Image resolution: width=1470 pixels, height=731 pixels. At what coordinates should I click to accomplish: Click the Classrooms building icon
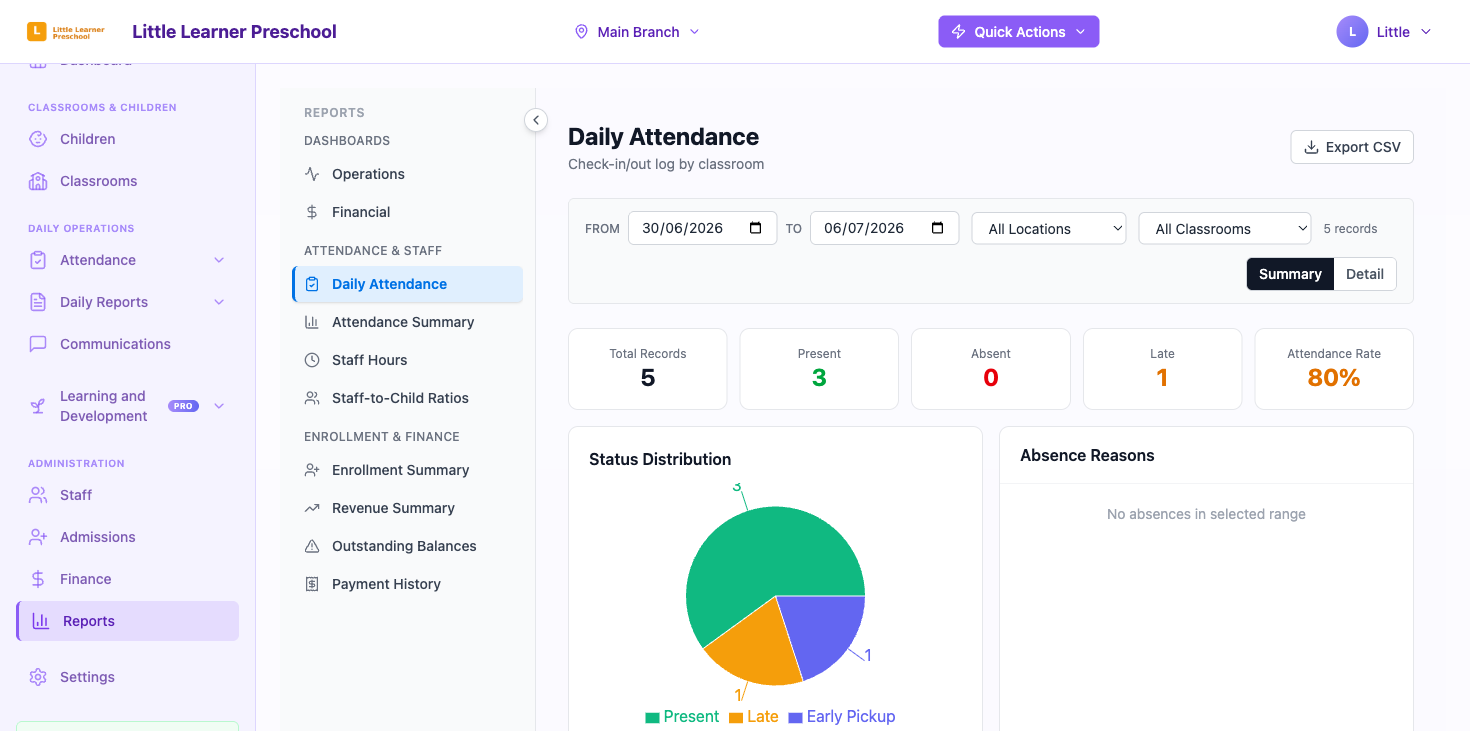coord(38,181)
